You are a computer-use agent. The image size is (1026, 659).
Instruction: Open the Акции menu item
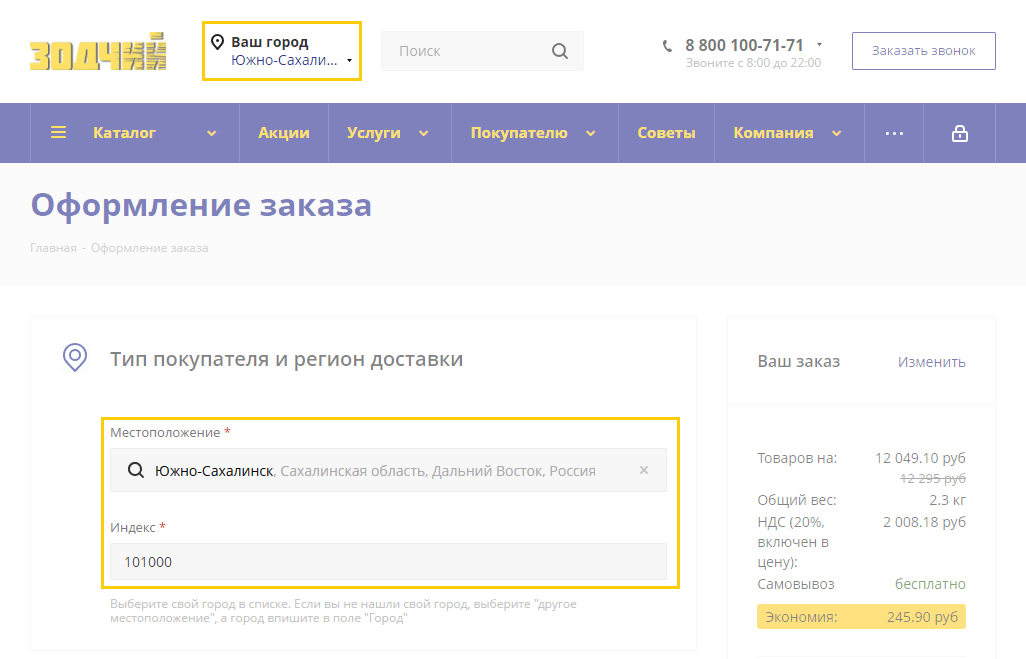[x=284, y=133]
